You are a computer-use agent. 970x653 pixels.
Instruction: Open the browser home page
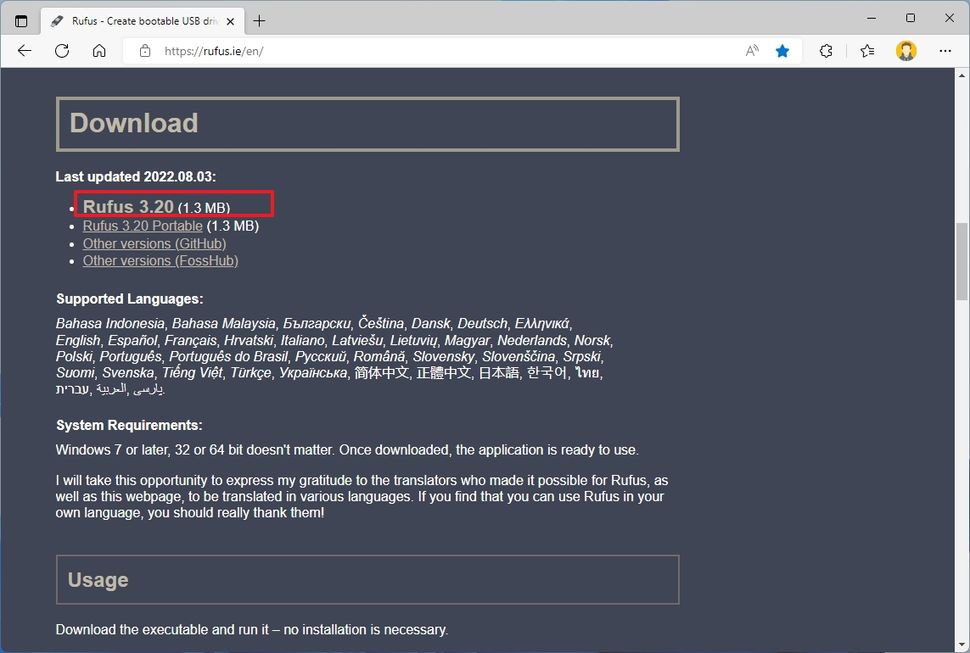98,51
